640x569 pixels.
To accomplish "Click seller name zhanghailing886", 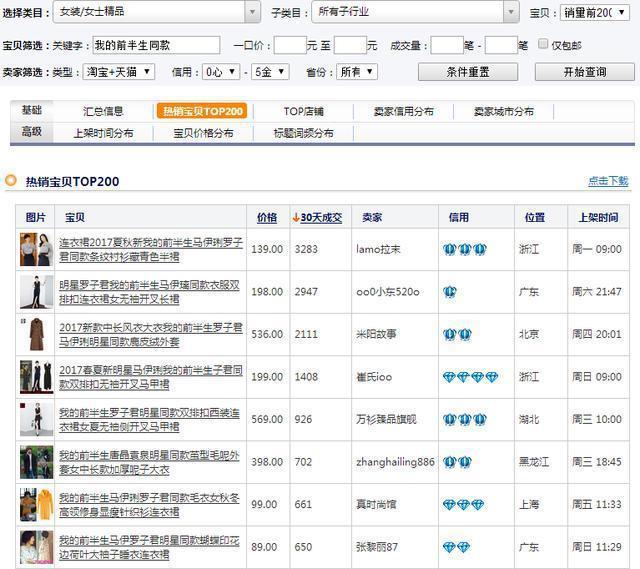I will pyautogui.click(x=395, y=462).
